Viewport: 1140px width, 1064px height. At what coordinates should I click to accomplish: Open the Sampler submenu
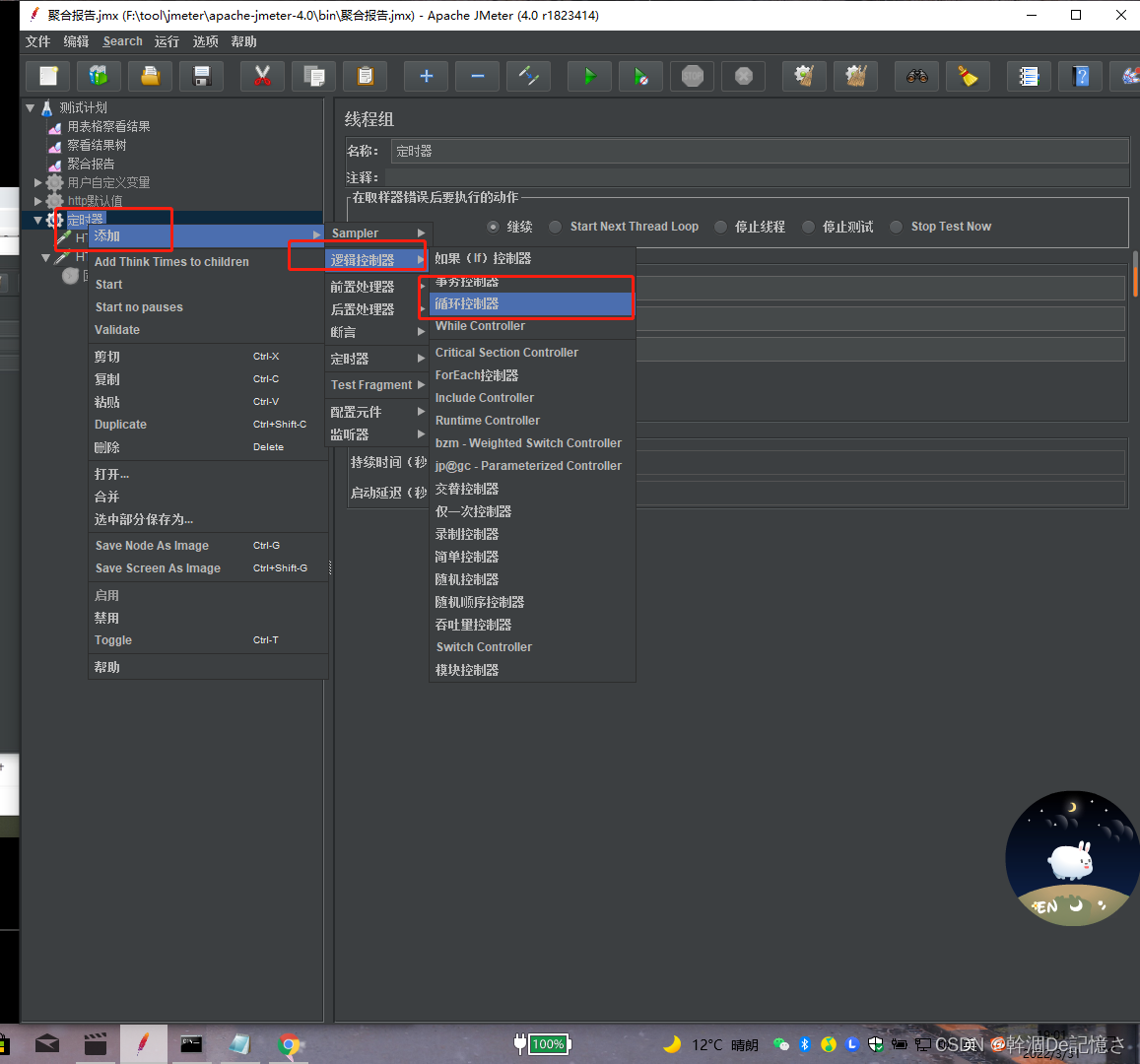tap(378, 233)
